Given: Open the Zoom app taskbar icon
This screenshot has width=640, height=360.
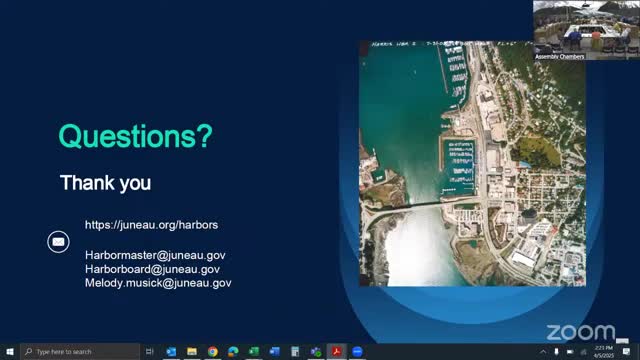Looking at the screenshot, I should coord(357,351).
